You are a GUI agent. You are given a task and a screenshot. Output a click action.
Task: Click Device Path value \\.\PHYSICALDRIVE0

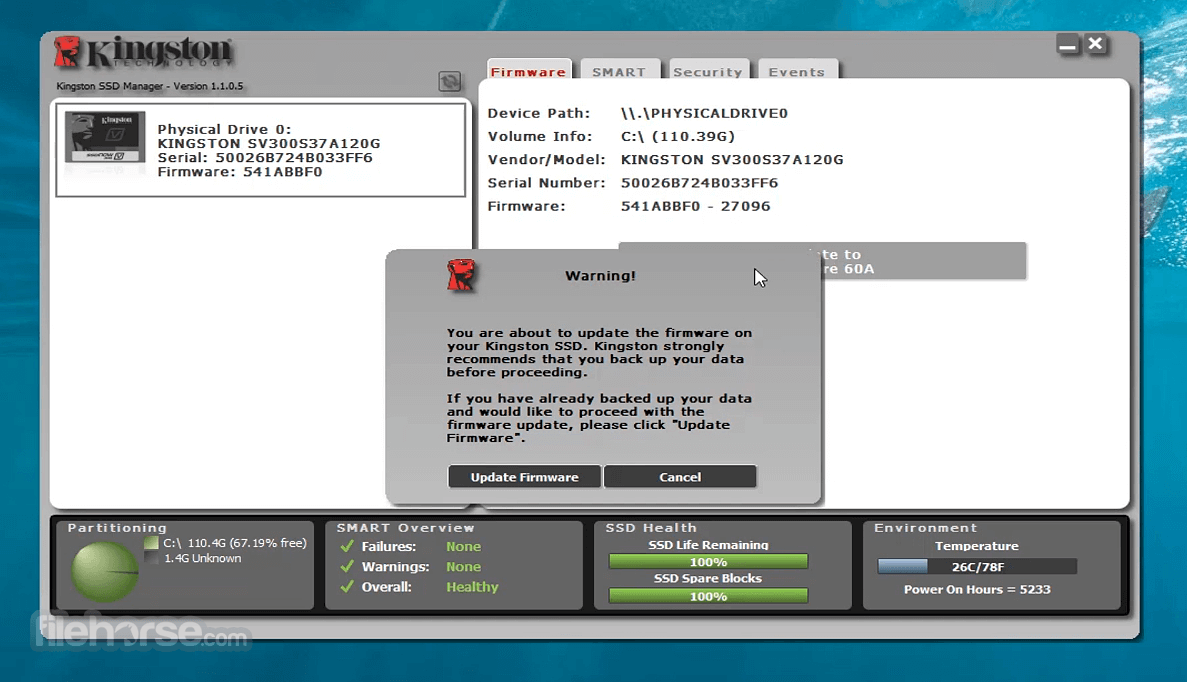pyautogui.click(x=704, y=114)
